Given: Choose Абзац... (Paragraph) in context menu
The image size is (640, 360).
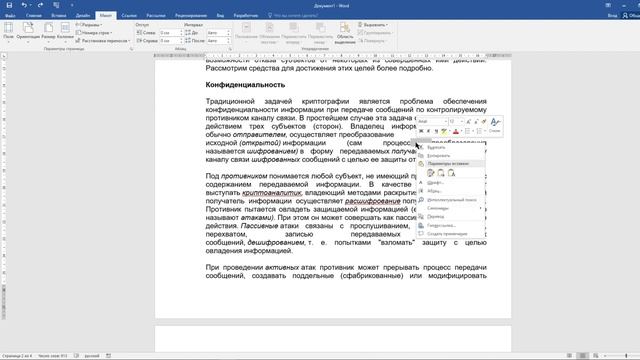Looking at the screenshot, I should coord(451,191).
